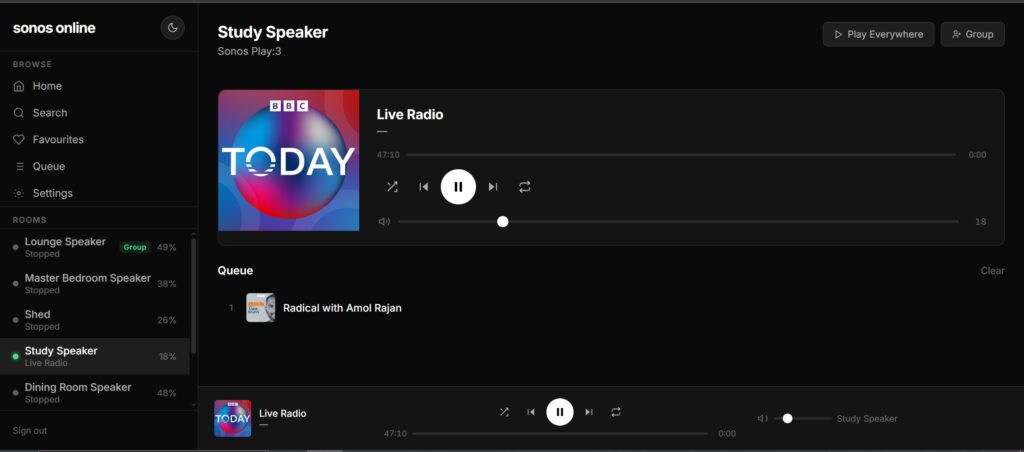The image size is (1024, 452).
Task: Select the Master Bedroom Speaker room
Action: pyautogui.click(x=95, y=283)
